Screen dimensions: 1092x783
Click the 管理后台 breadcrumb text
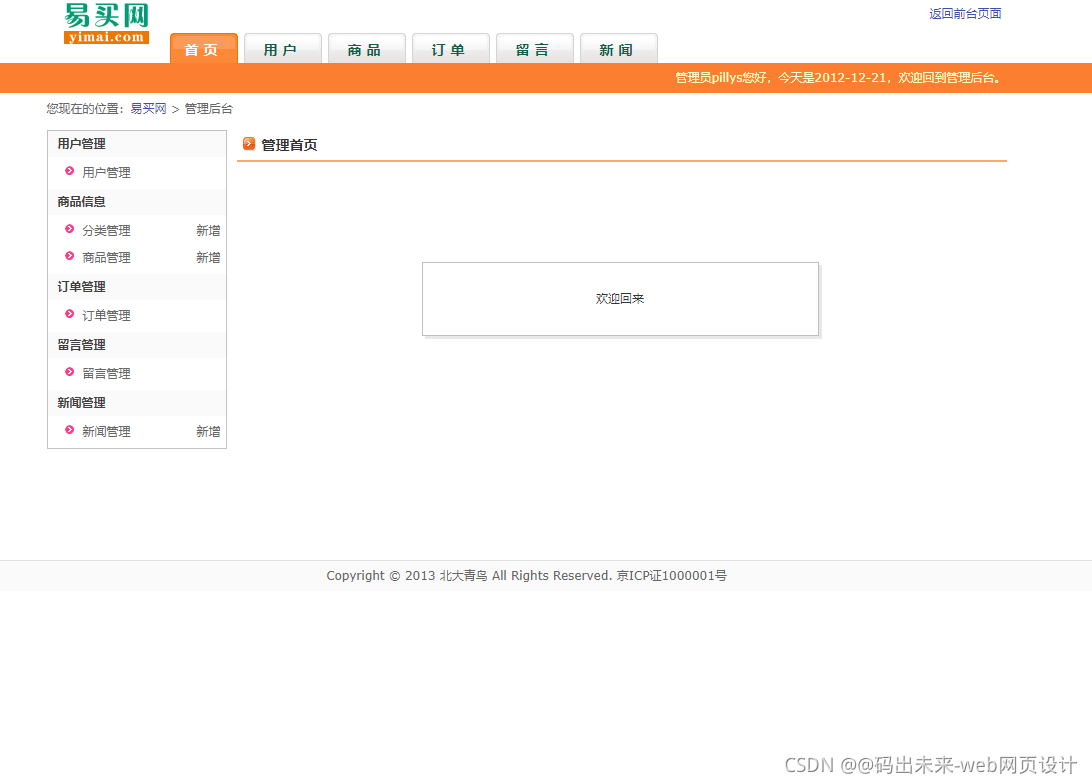[x=208, y=109]
